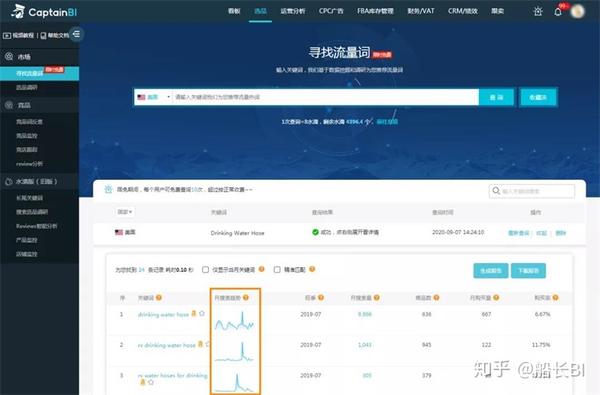Open the 国家 filter dropdown in table header
600x395 pixels.
[125, 212]
